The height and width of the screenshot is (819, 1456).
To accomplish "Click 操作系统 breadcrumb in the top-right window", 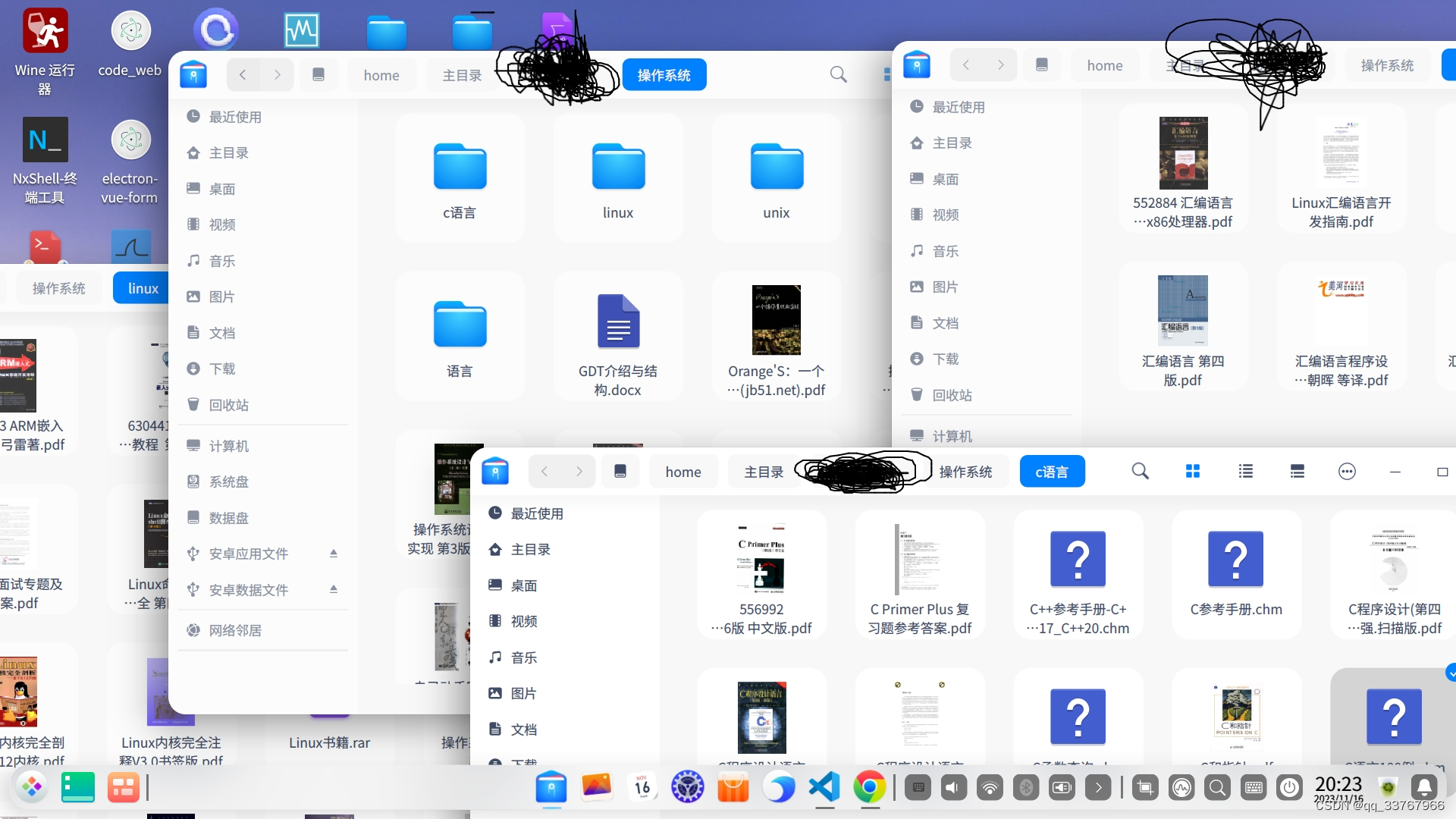I will 1387,65.
